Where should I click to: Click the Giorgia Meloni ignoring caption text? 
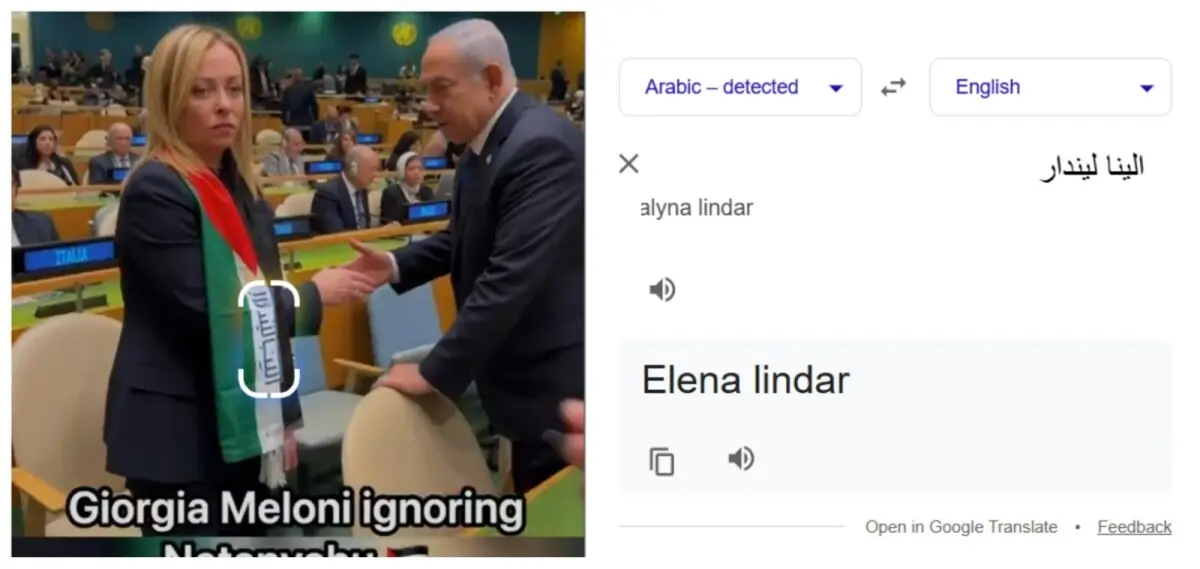coord(296,512)
